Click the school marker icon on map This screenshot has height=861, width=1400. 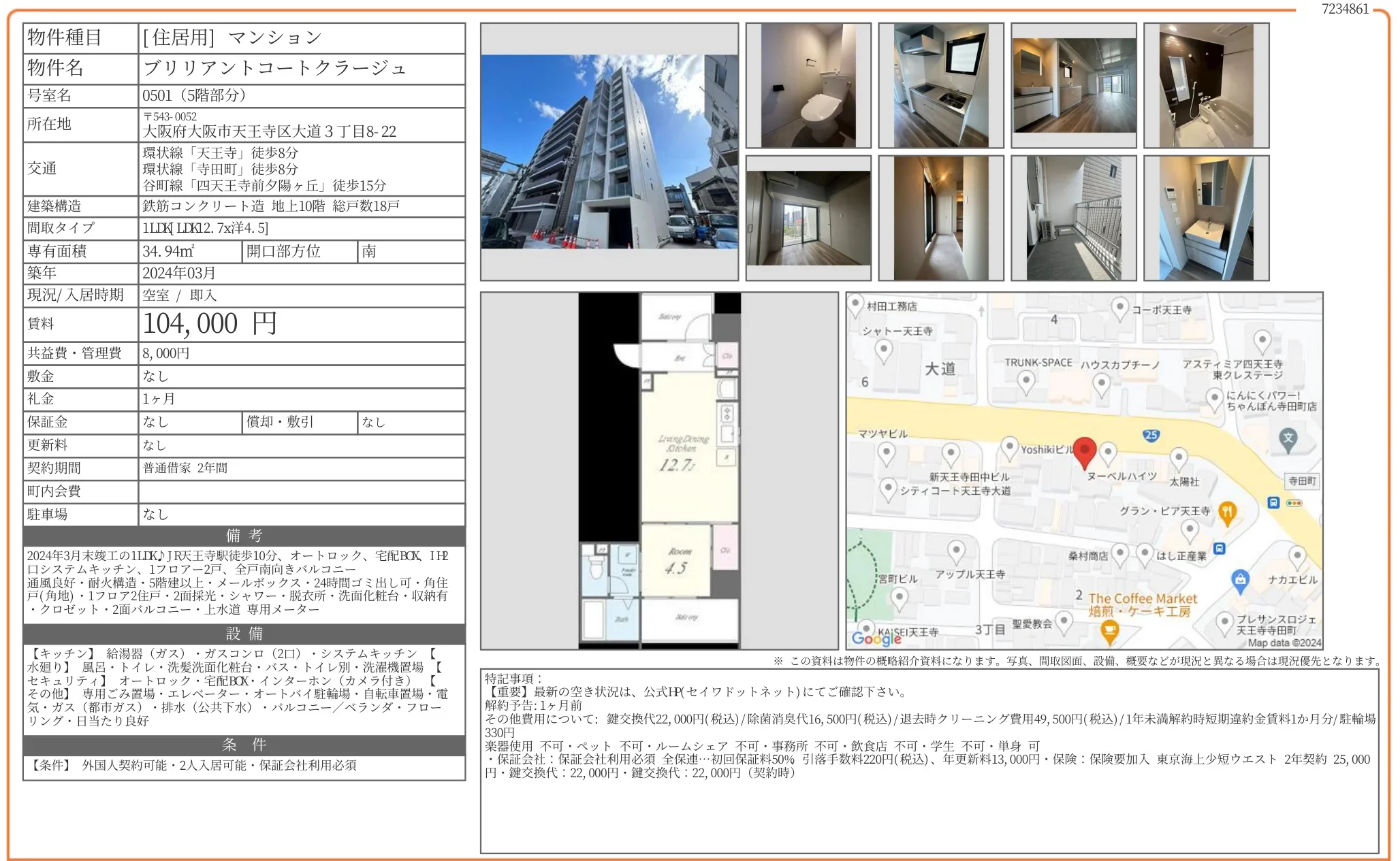pos(1287,438)
